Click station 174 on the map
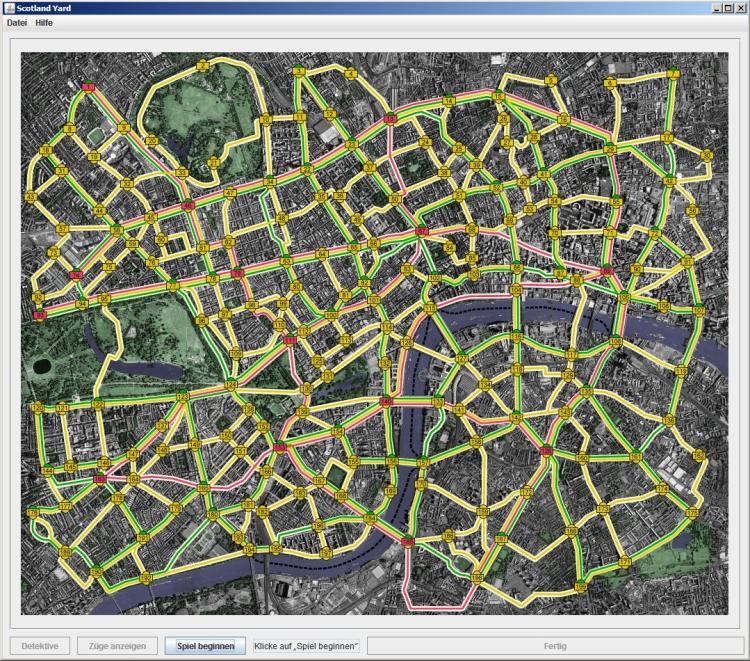Image resolution: width=750 pixels, height=661 pixels. [662, 489]
